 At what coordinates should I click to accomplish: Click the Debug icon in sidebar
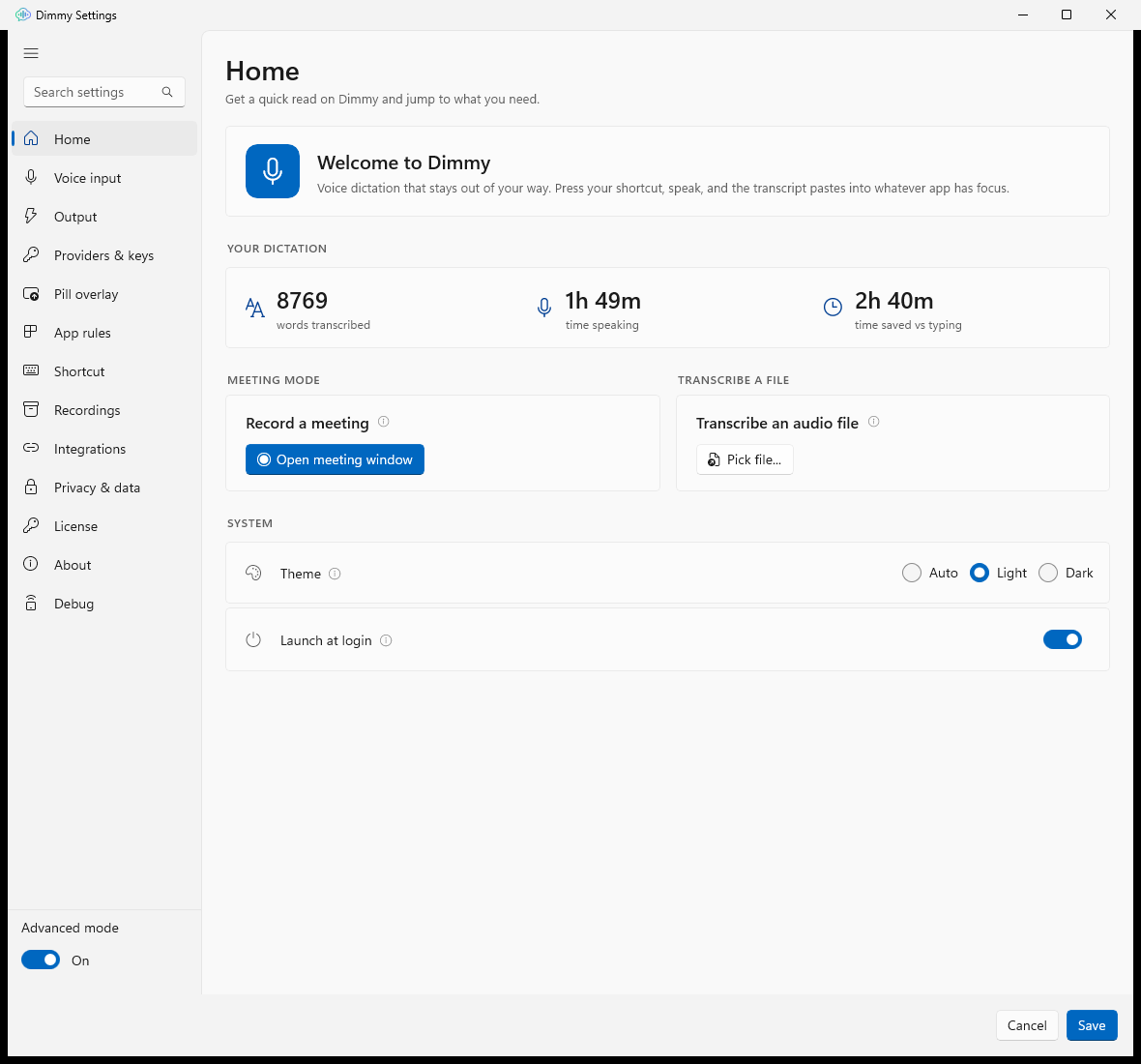pos(31,603)
